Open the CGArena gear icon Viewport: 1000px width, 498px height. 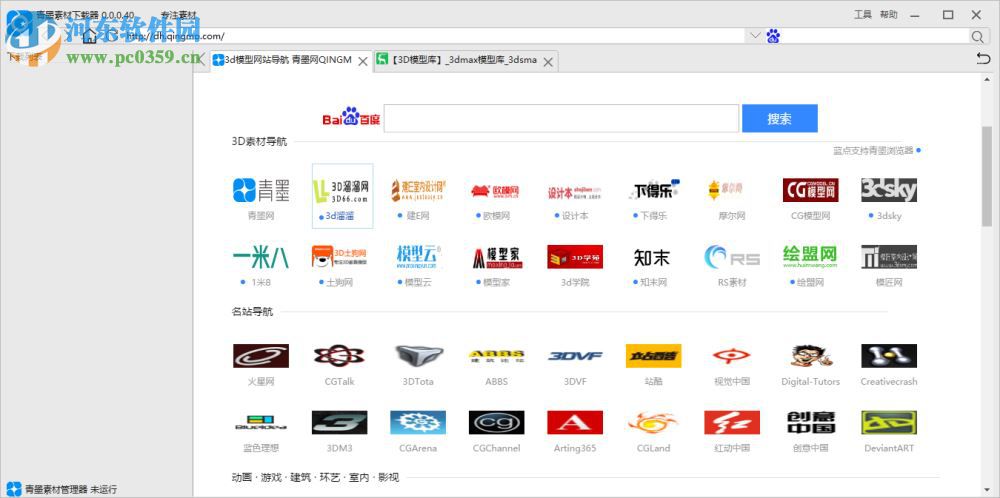(x=418, y=422)
